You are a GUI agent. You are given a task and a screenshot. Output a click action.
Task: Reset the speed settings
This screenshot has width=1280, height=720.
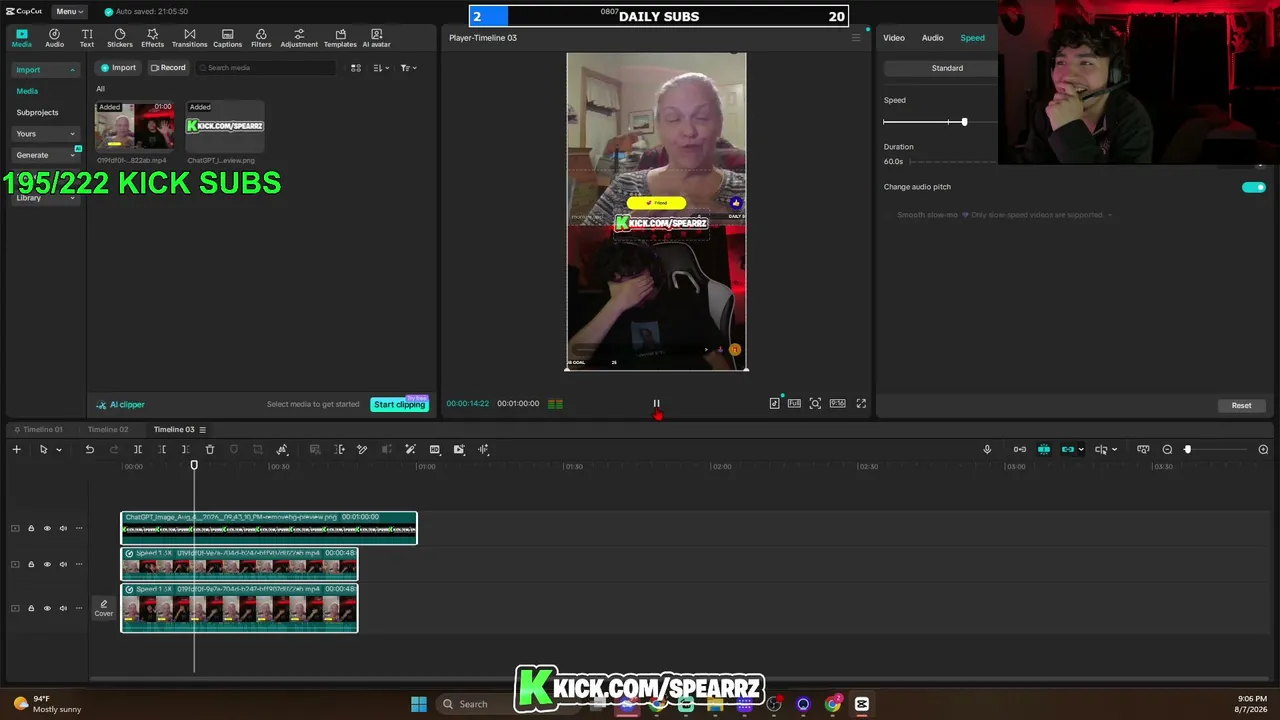point(1241,406)
